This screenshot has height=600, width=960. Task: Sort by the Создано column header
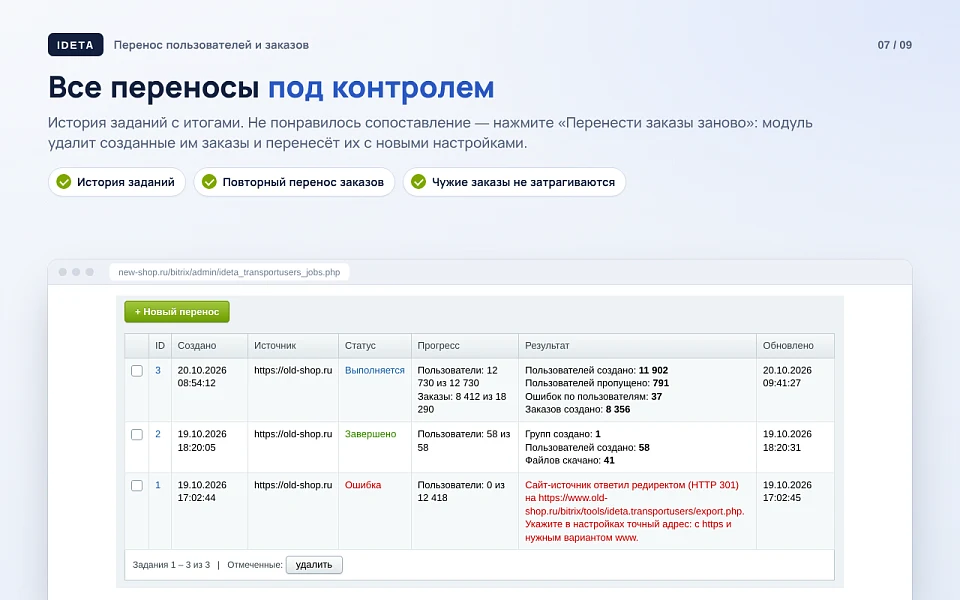[209, 345]
